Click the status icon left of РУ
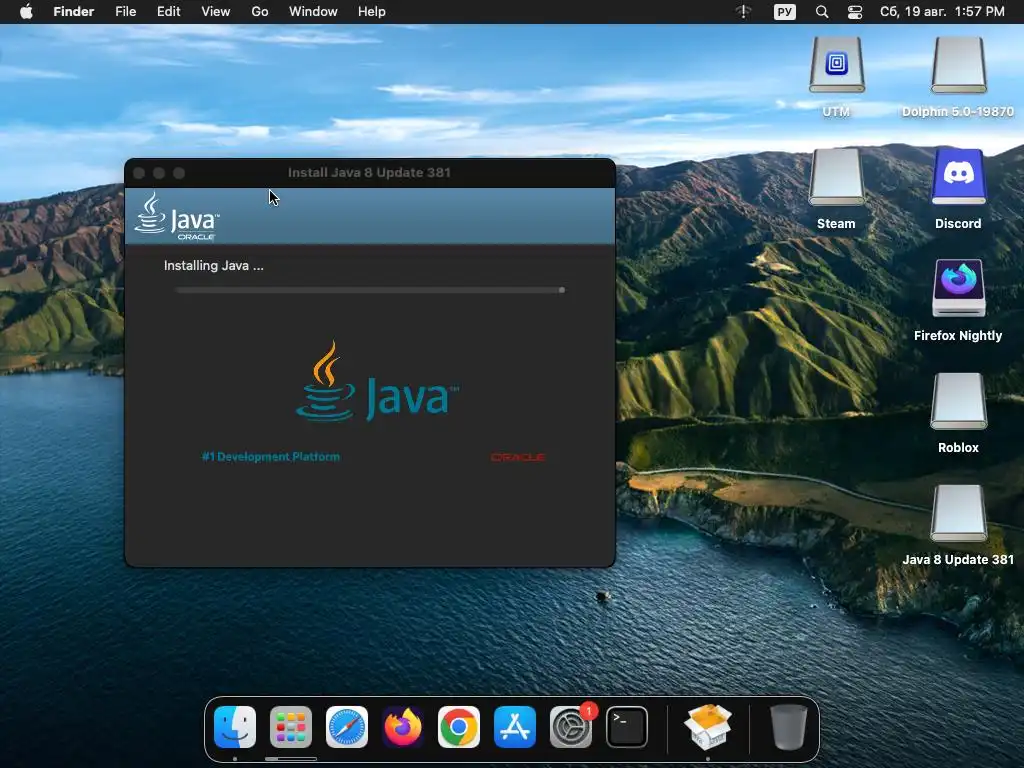Image resolution: width=1024 pixels, height=768 pixels. click(744, 12)
